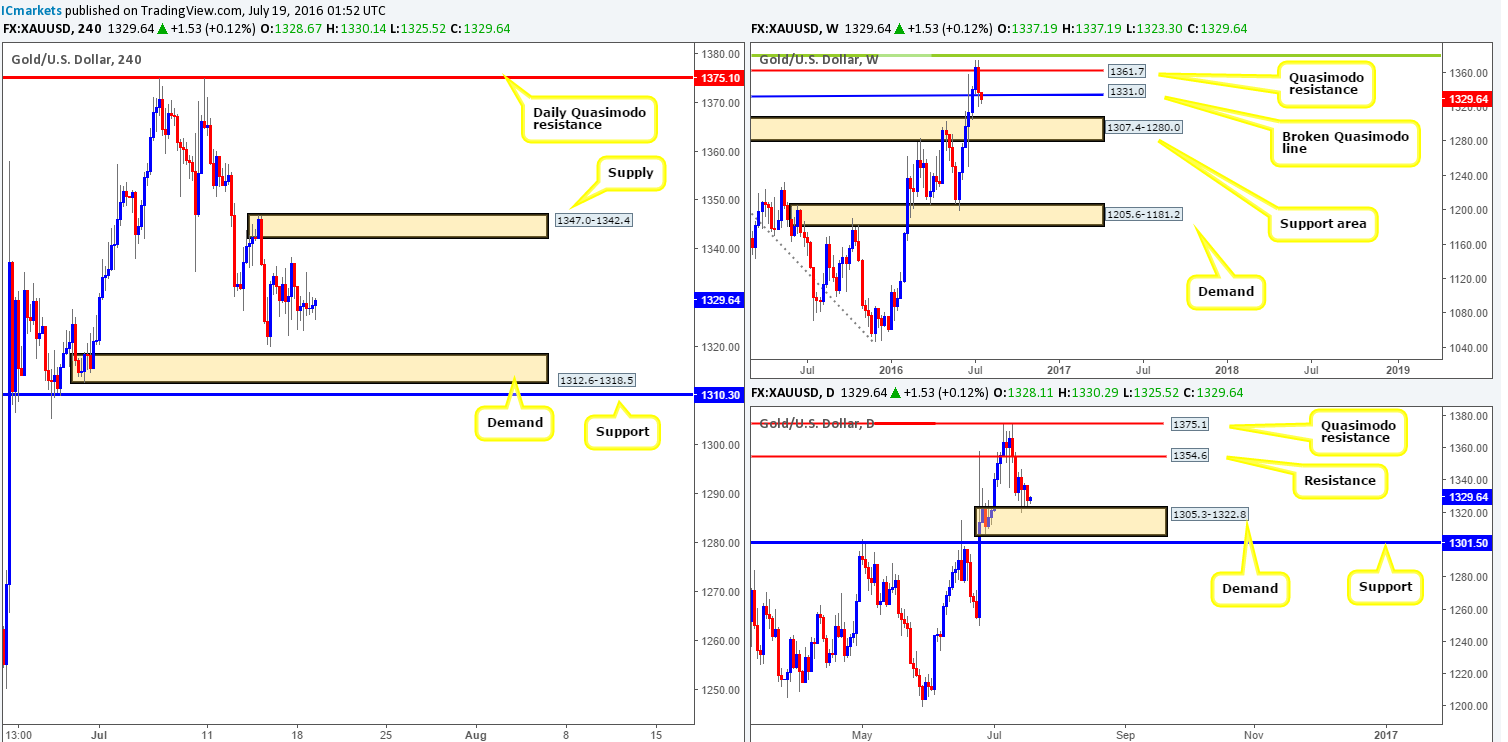Click the May label on daily time axis

pyautogui.click(x=861, y=733)
